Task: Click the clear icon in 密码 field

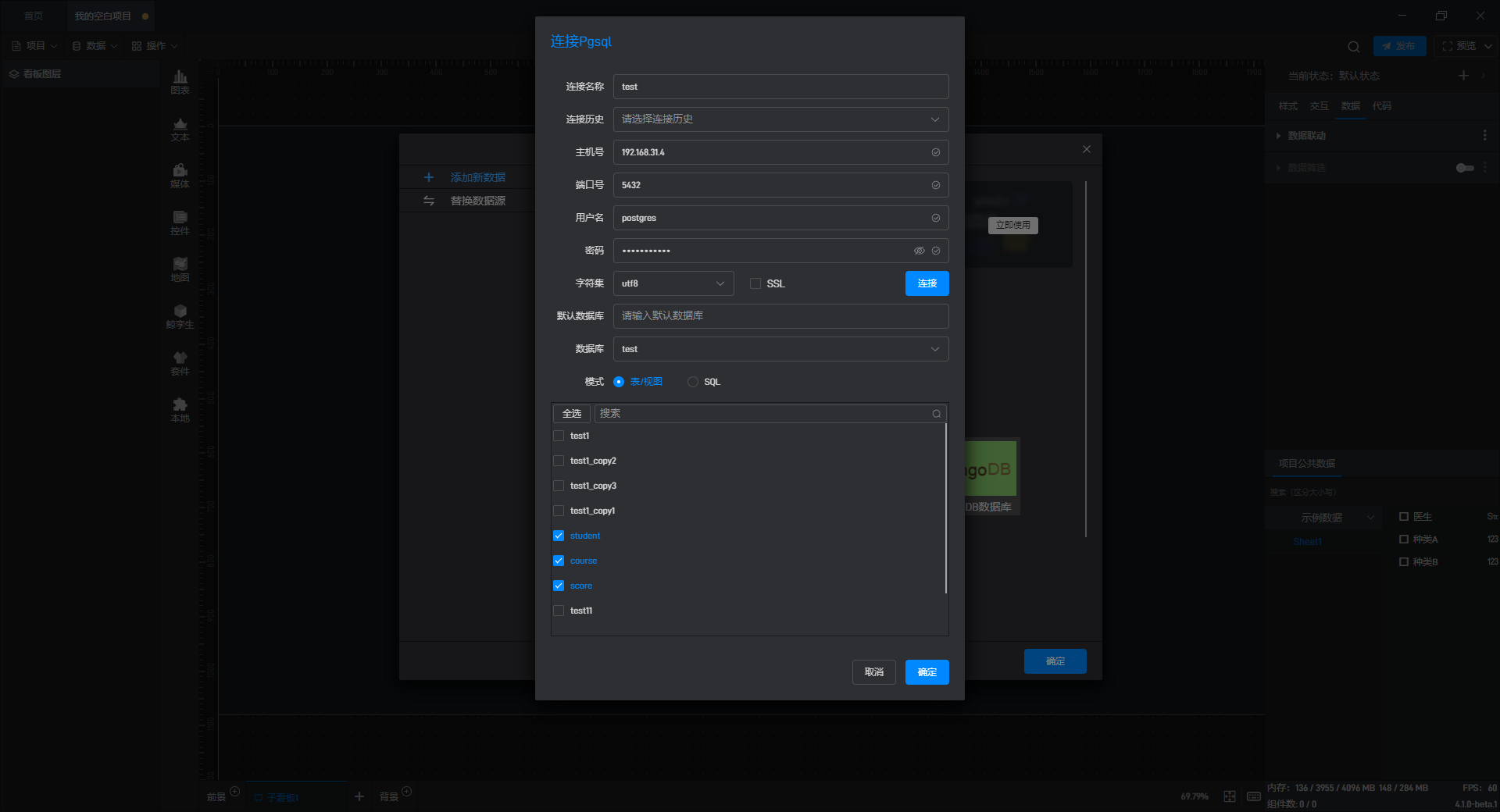Action: [x=936, y=251]
